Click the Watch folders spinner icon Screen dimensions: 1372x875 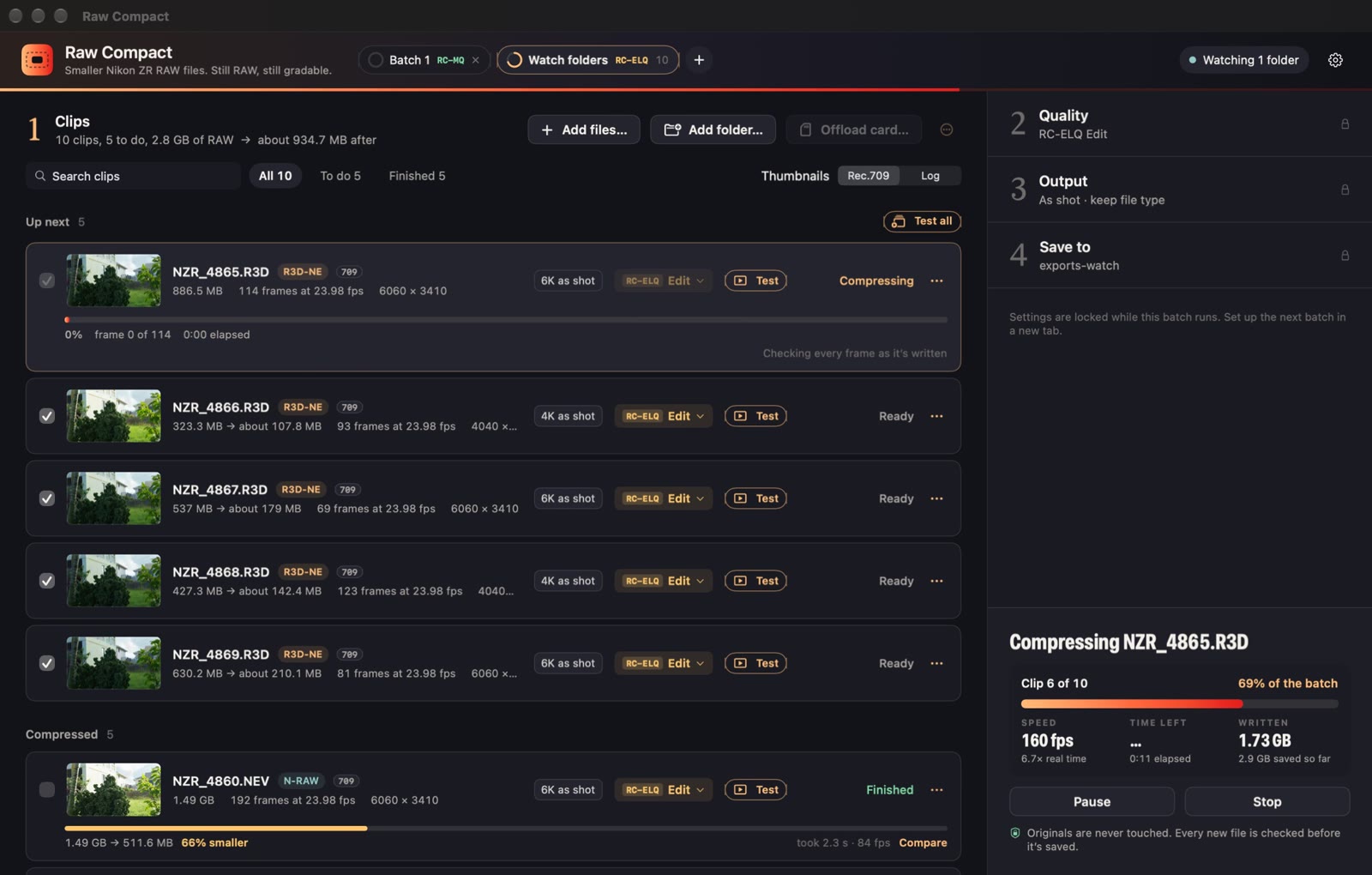(x=514, y=60)
